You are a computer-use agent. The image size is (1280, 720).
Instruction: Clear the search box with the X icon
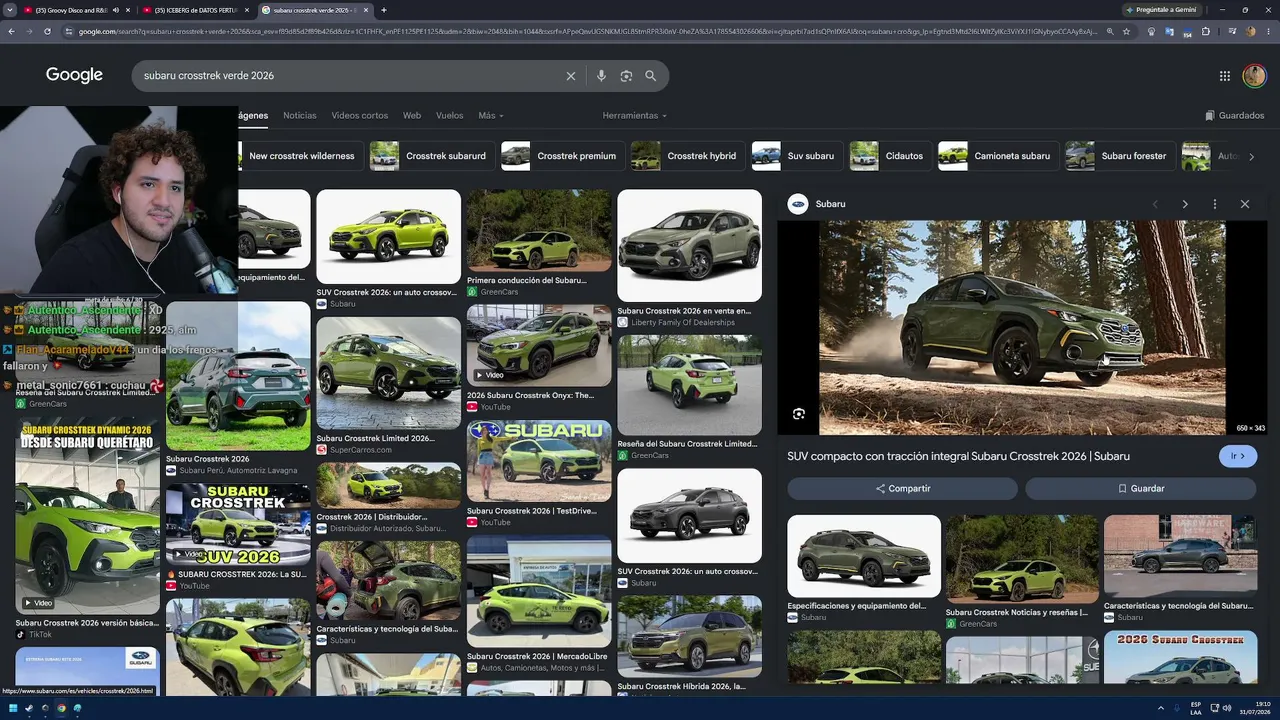(x=571, y=76)
